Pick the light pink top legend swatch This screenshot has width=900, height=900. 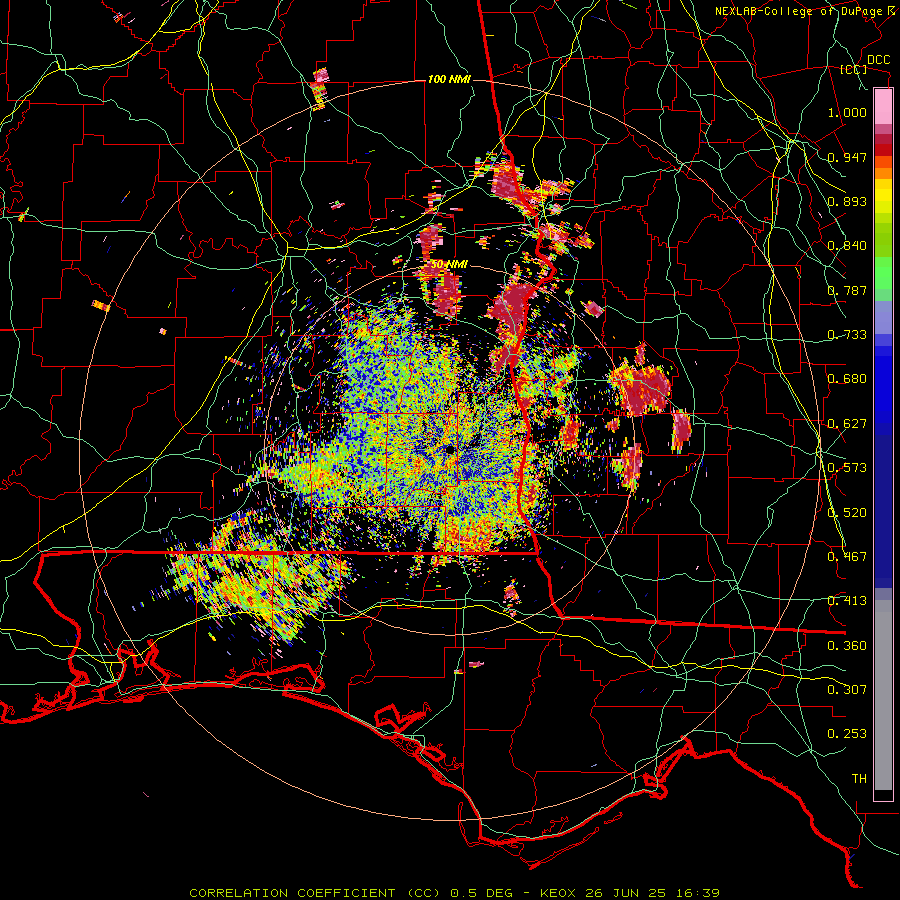pyautogui.click(x=883, y=106)
